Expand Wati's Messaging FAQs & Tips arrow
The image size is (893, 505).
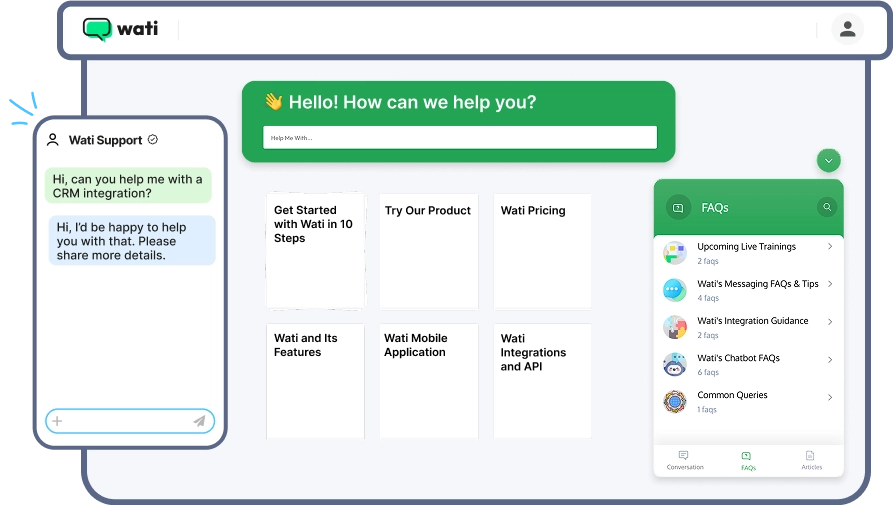click(x=830, y=284)
